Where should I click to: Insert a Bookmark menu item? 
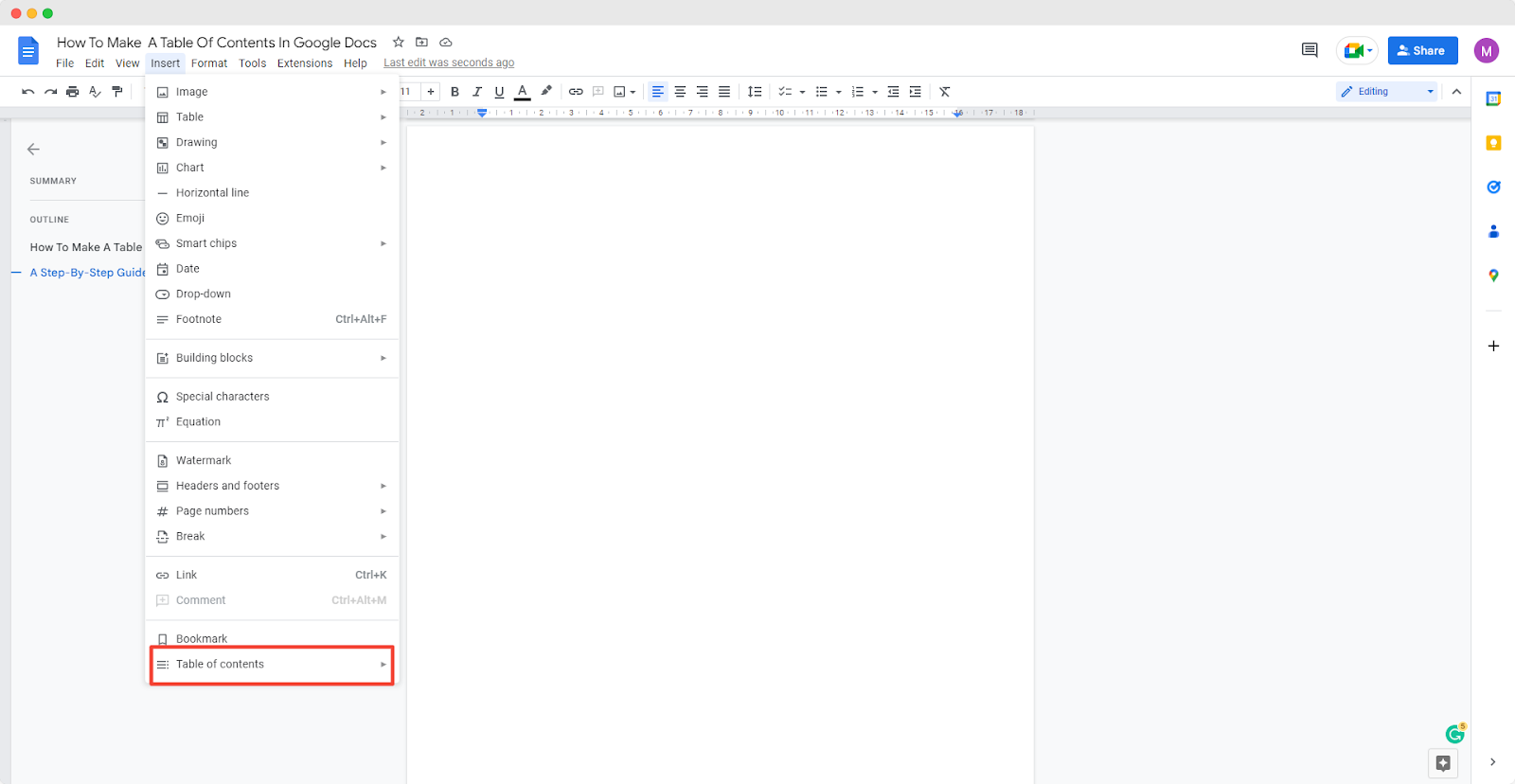tap(272, 639)
